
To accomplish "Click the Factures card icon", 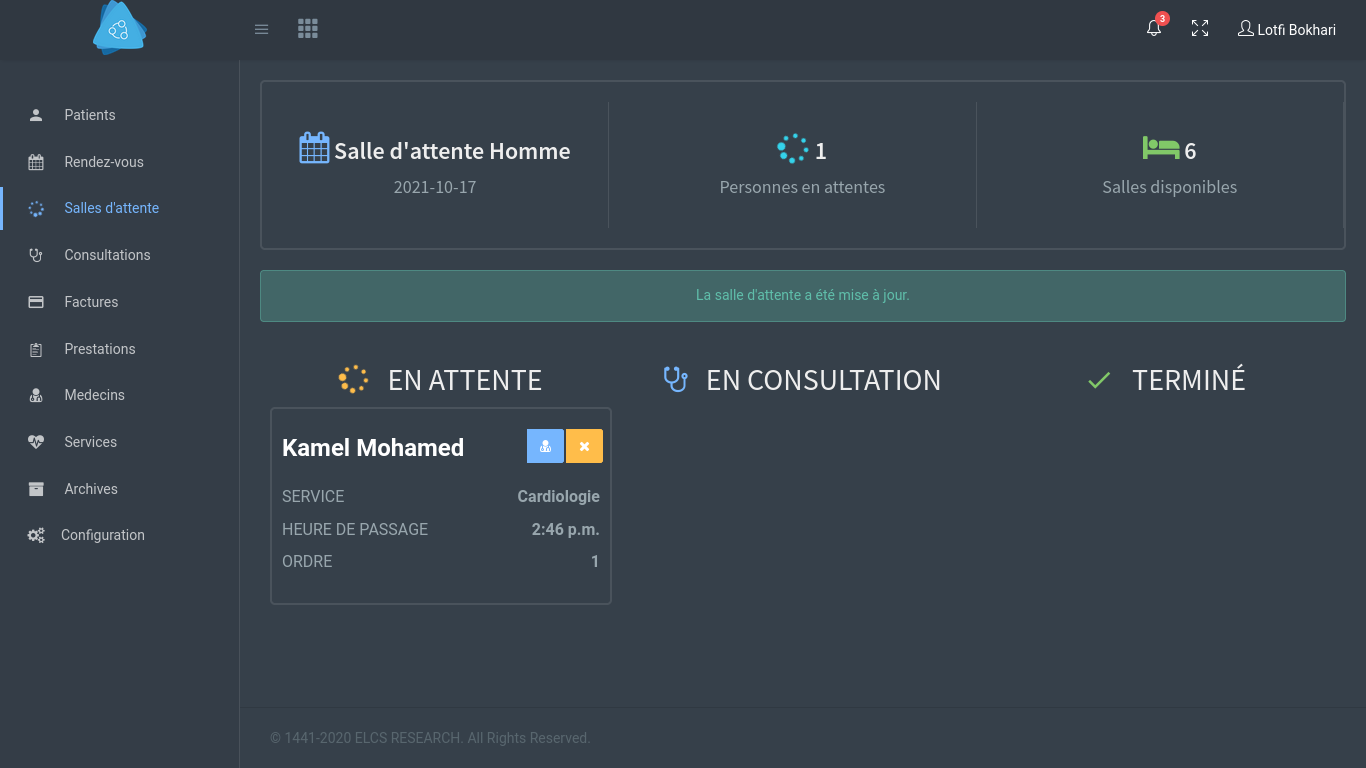I will tap(36, 302).
